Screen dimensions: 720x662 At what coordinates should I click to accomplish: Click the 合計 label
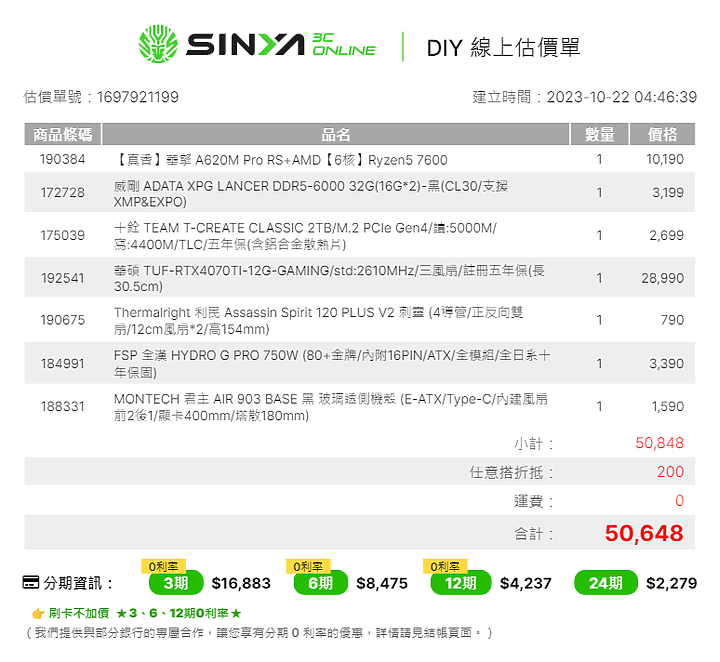(x=534, y=534)
